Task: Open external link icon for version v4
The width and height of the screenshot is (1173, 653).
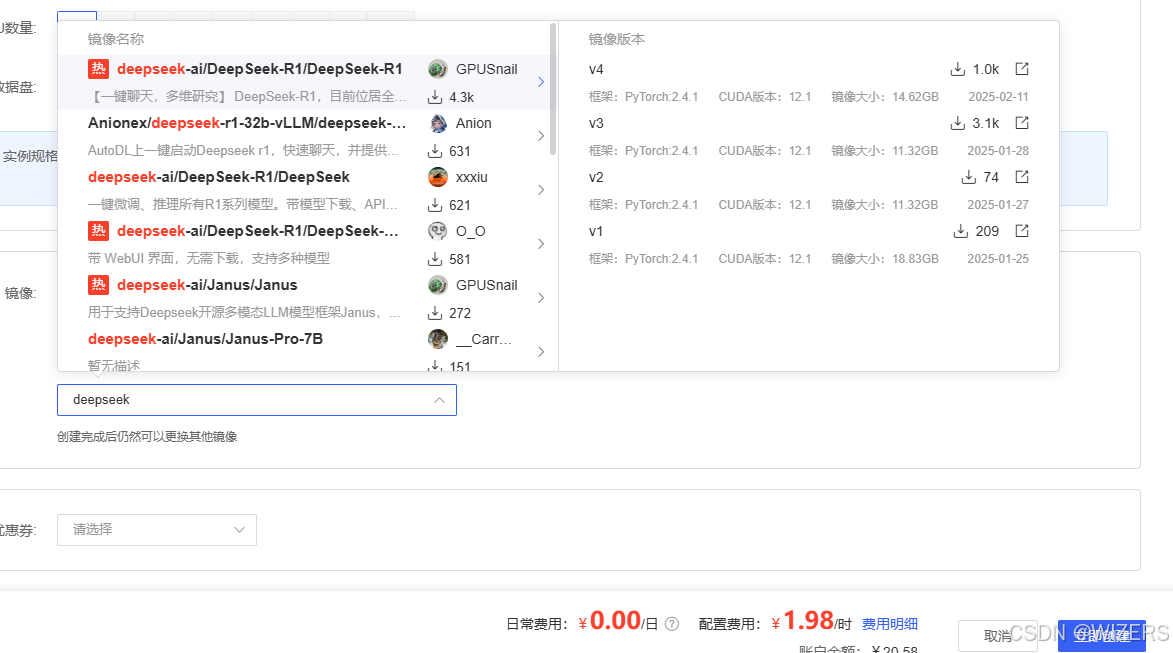Action: [x=1022, y=69]
